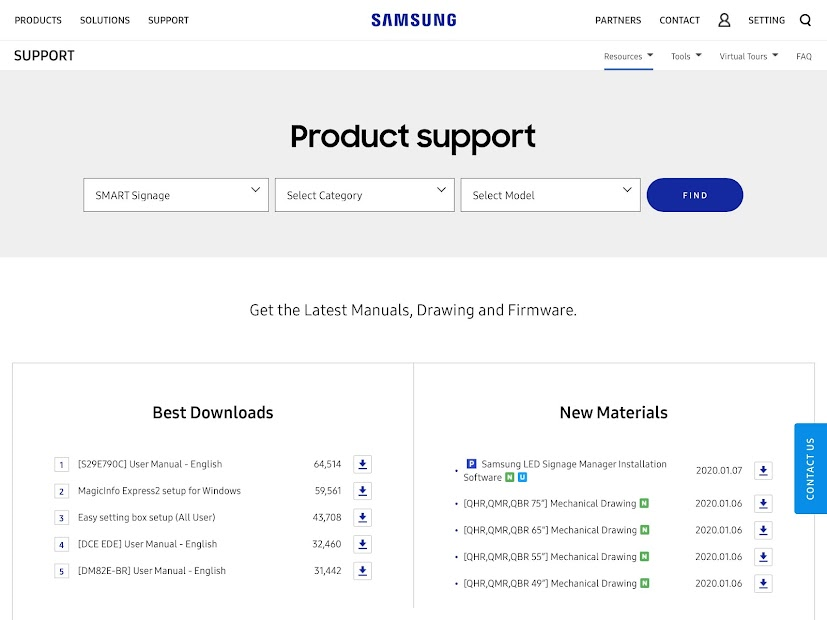Open the Select Model dropdown
Viewport: 827px width, 620px height.
click(550, 194)
